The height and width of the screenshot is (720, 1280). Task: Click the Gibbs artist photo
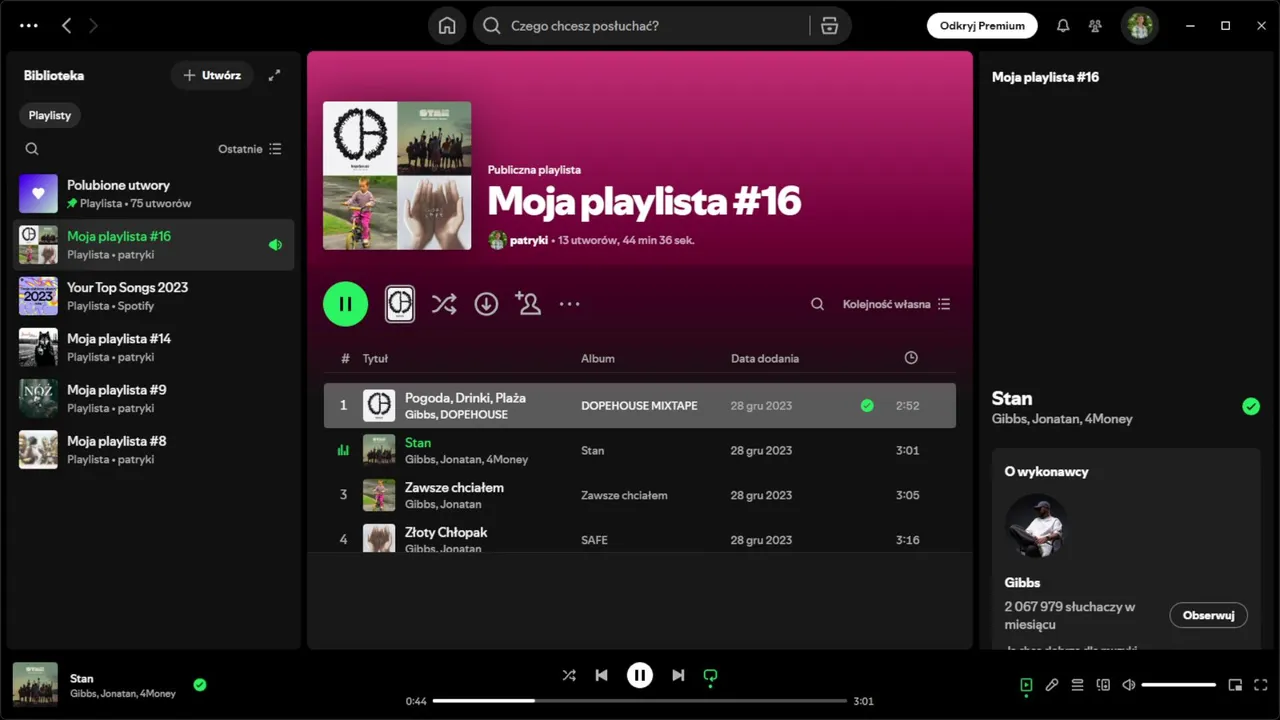[x=1036, y=526]
